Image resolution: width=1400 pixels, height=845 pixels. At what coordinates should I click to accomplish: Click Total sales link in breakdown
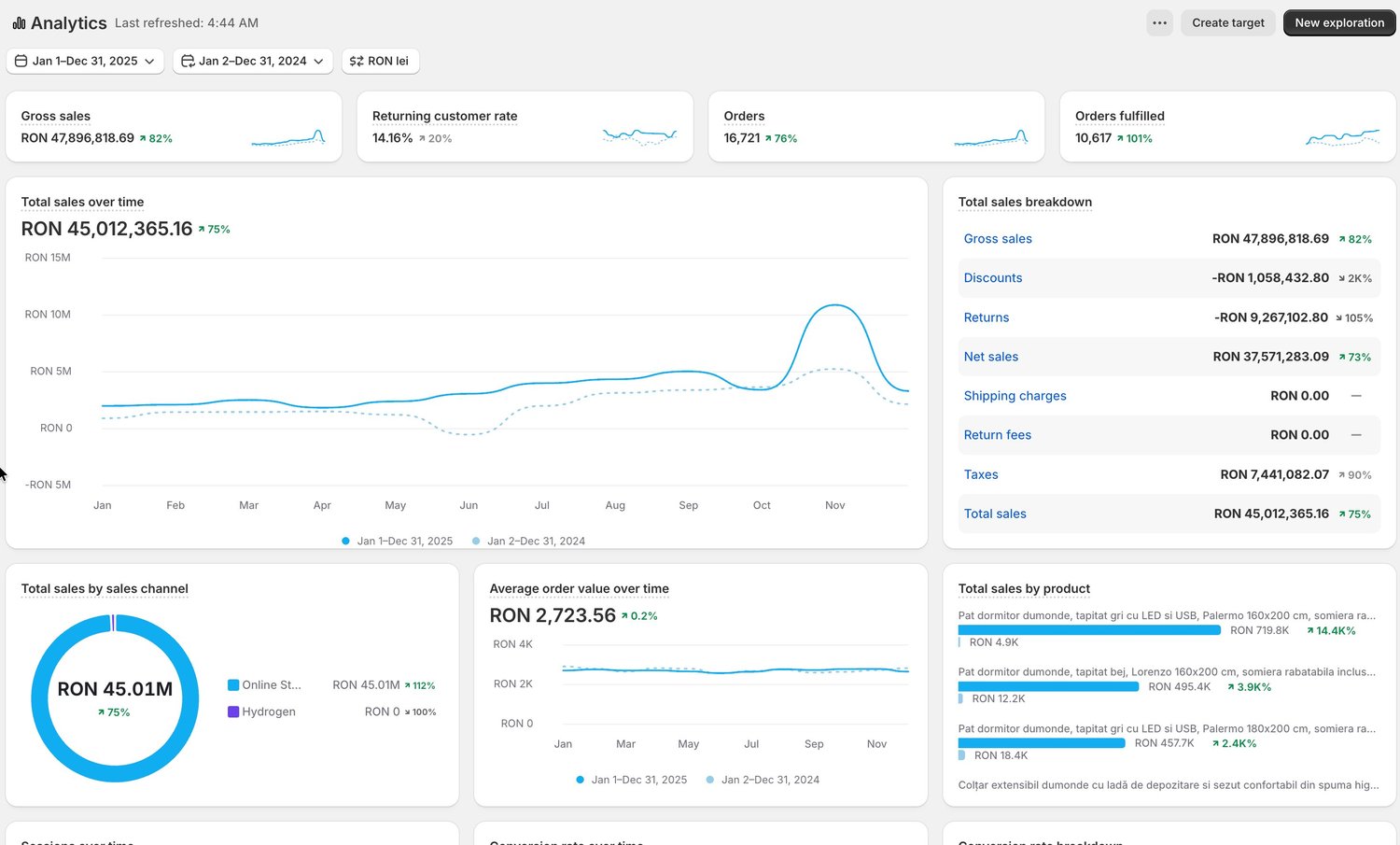pos(995,514)
